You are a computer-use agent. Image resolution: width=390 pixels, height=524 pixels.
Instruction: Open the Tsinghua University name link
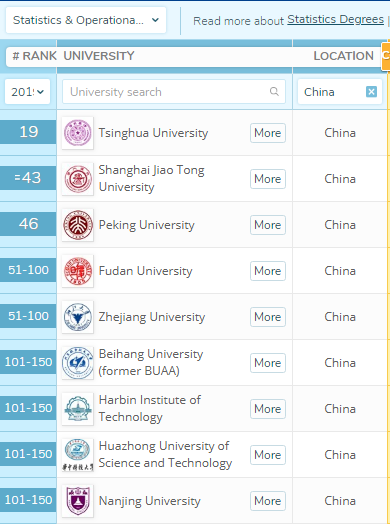click(x=153, y=133)
